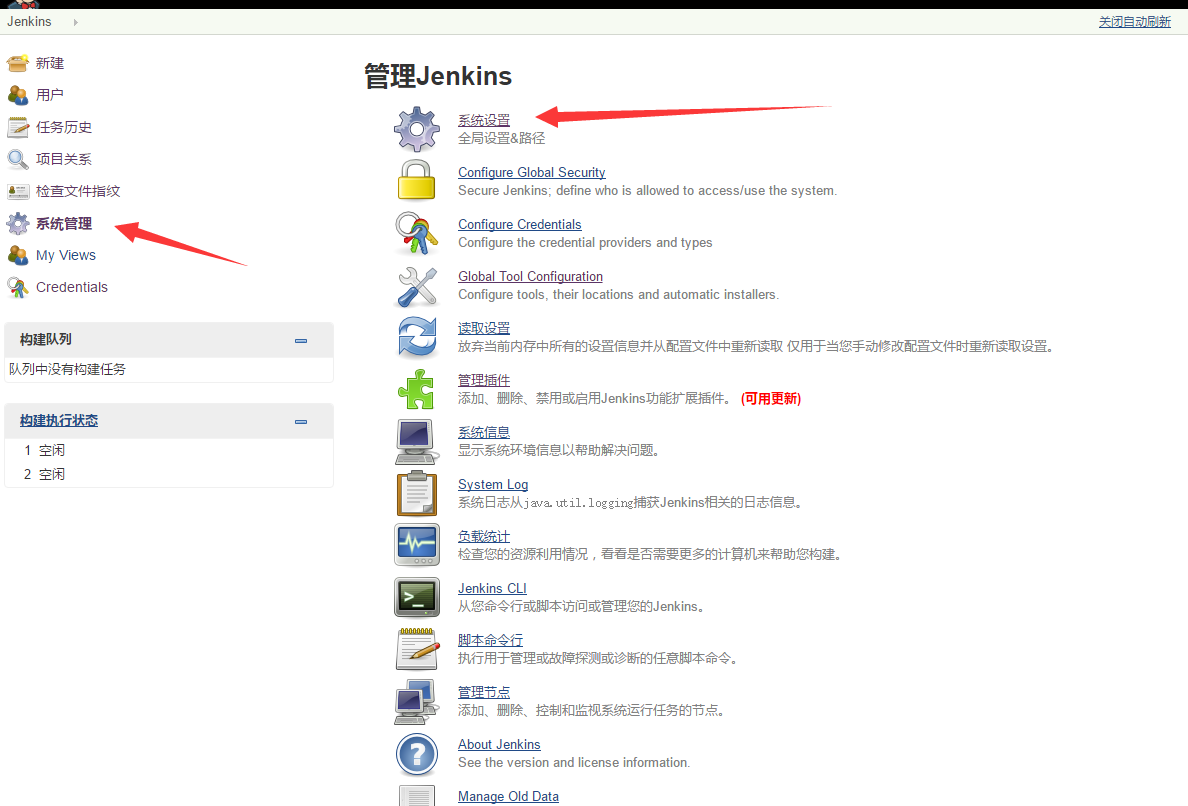The width and height of the screenshot is (1188, 806).
Task: Click the terminal icon for Jenkins CLI
Action: (x=417, y=597)
